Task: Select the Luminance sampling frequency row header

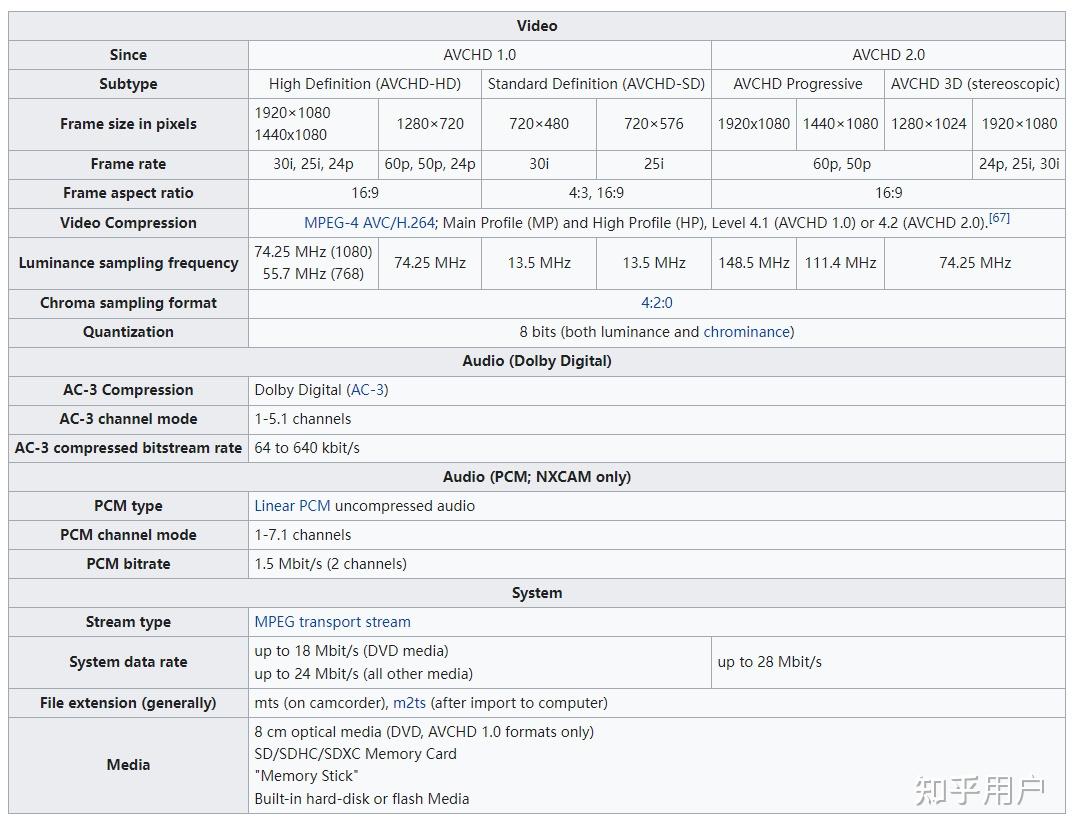Action: [128, 263]
